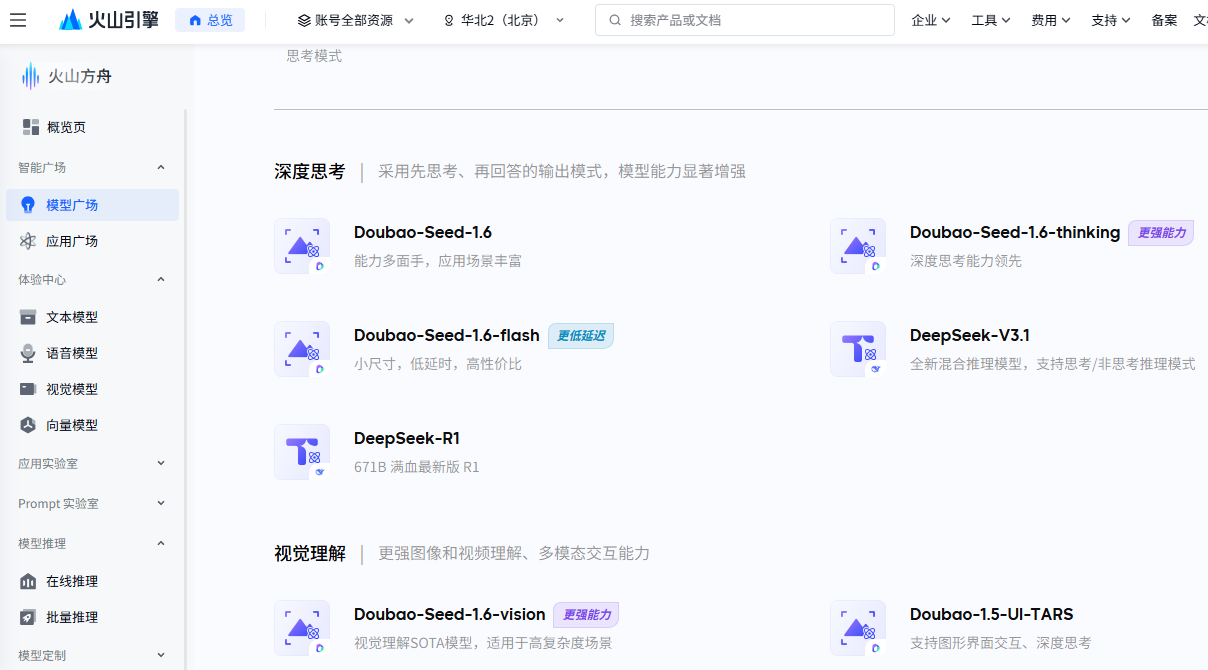
Task: Click the 更强能力 tag on Doubao-Seed-1.6-vision
Action: click(x=587, y=615)
